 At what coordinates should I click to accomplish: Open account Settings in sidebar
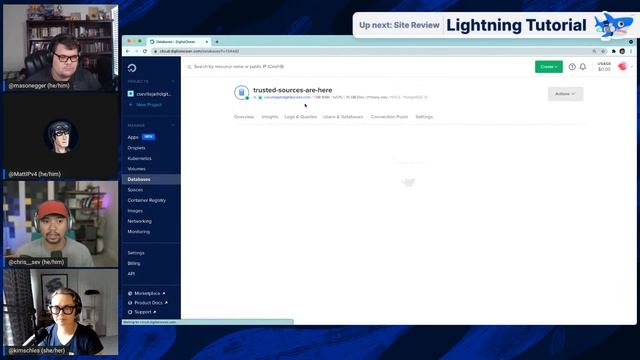coord(136,253)
